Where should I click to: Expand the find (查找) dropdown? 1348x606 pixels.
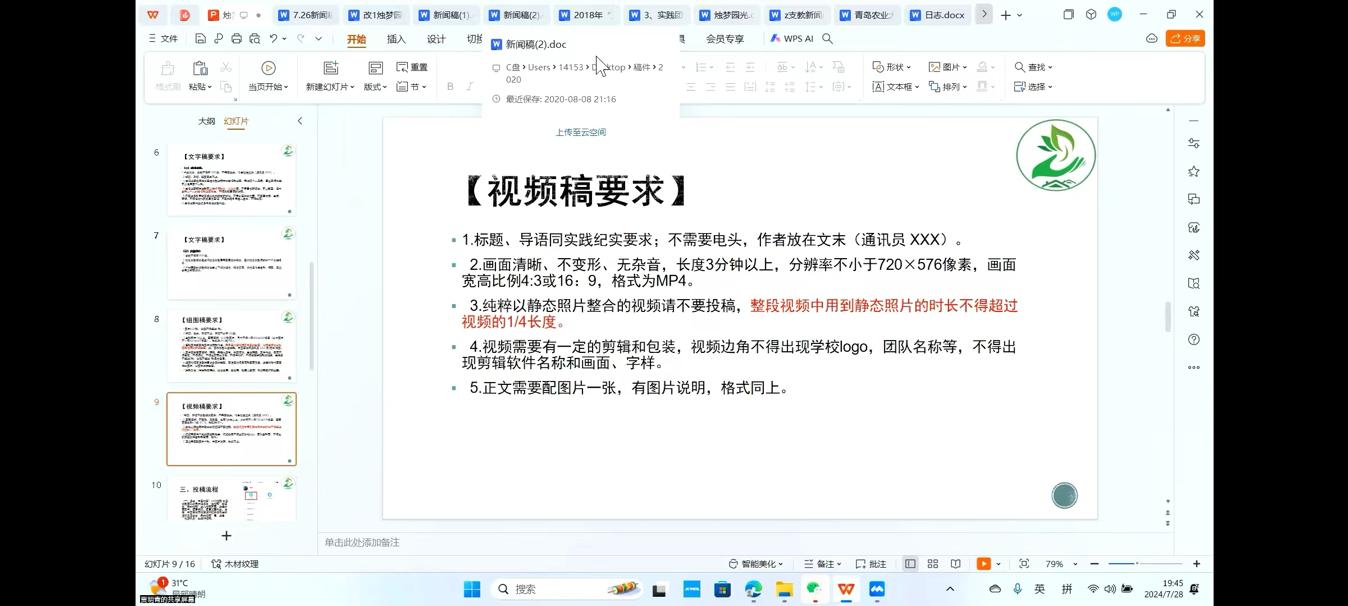point(1034,67)
